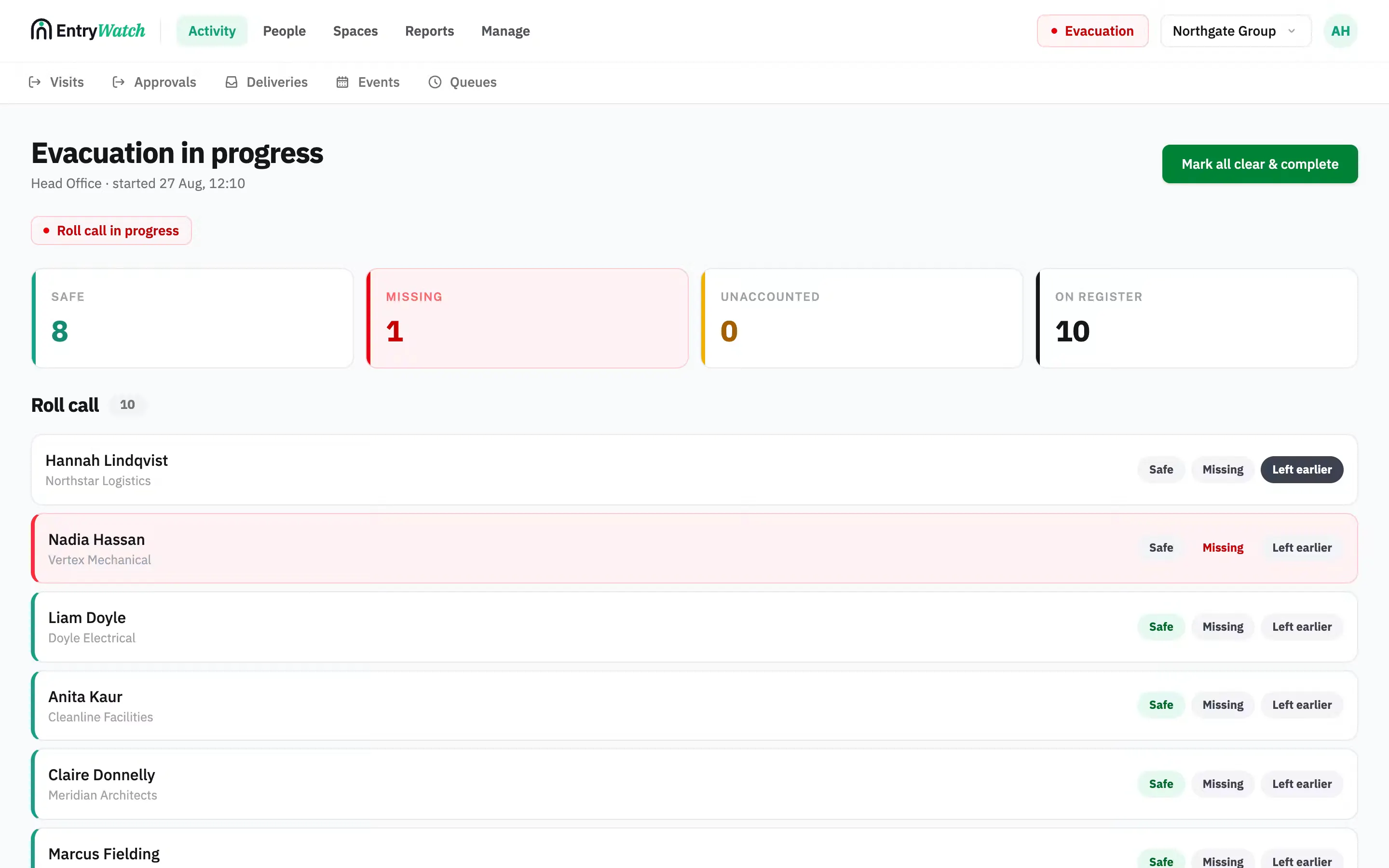Mark Hannah Lindqvist as Missing

tap(1223, 470)
